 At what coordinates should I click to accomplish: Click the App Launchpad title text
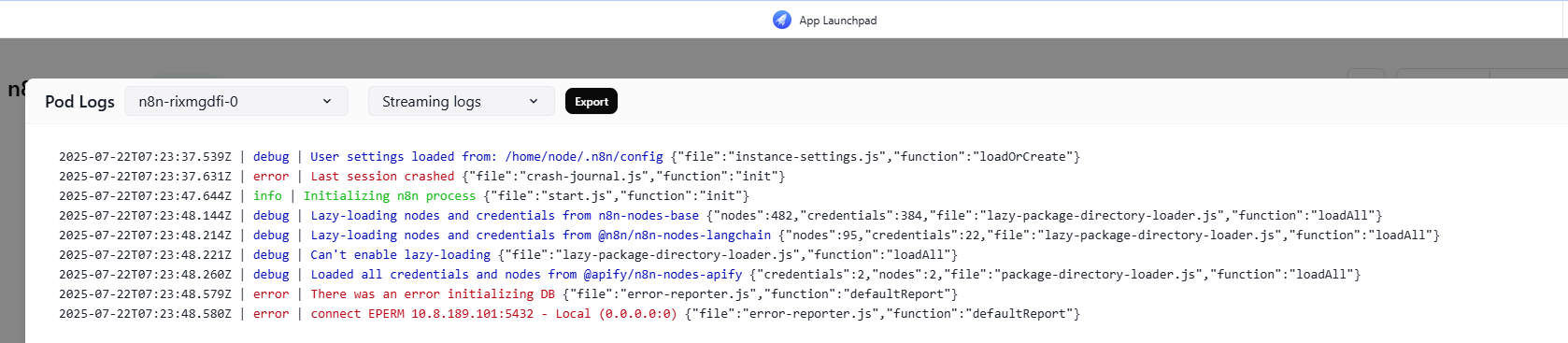tap(838, 21)
